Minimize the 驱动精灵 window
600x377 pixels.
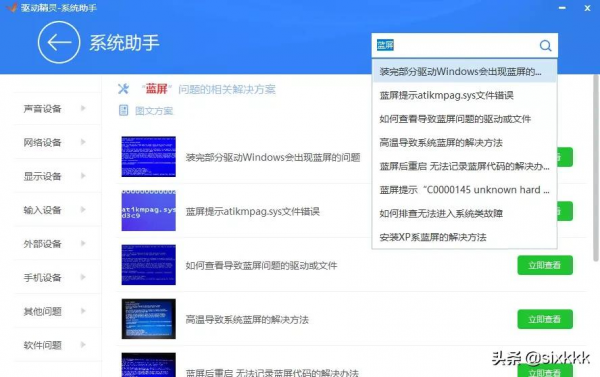562,8
